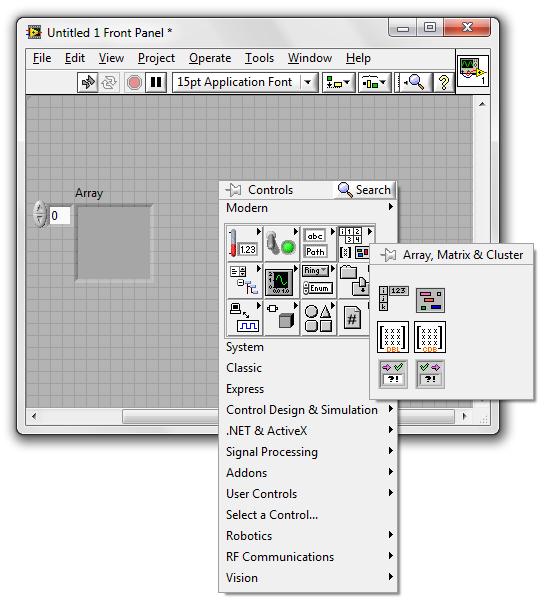Viewport: 544px width, 601px height.
Task: Click the Run arrow button
Action: [88, 82]
